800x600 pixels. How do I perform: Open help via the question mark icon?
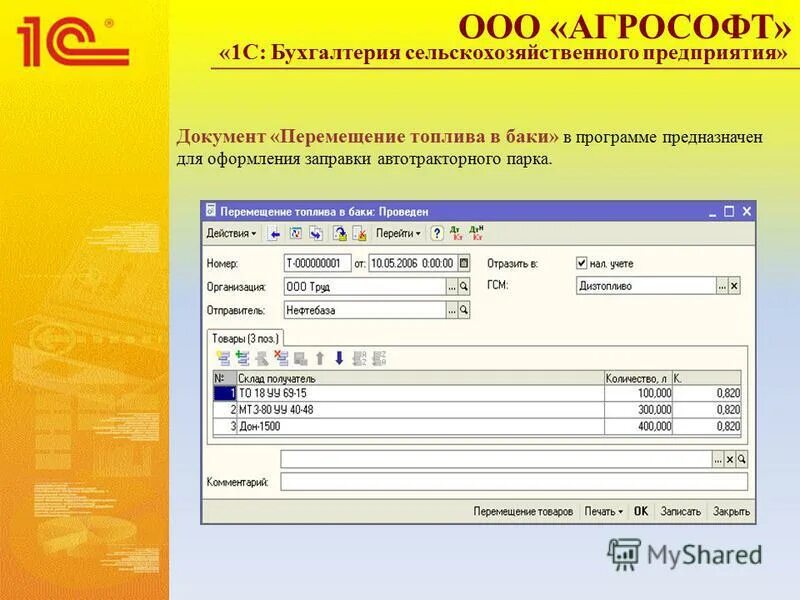[436, 233]
